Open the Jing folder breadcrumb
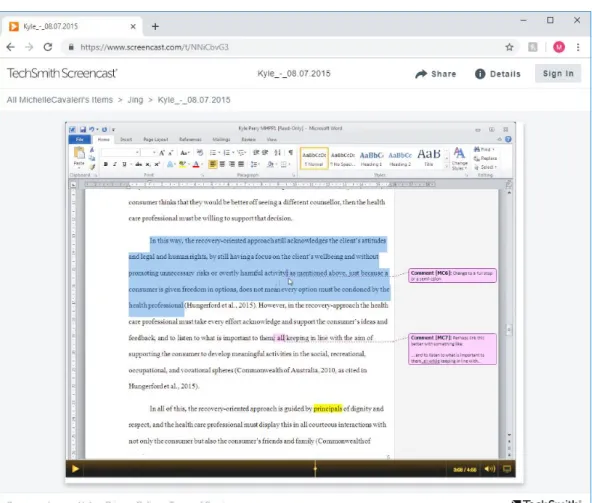The width and height of the screenshot is (592, 503). 135,100
